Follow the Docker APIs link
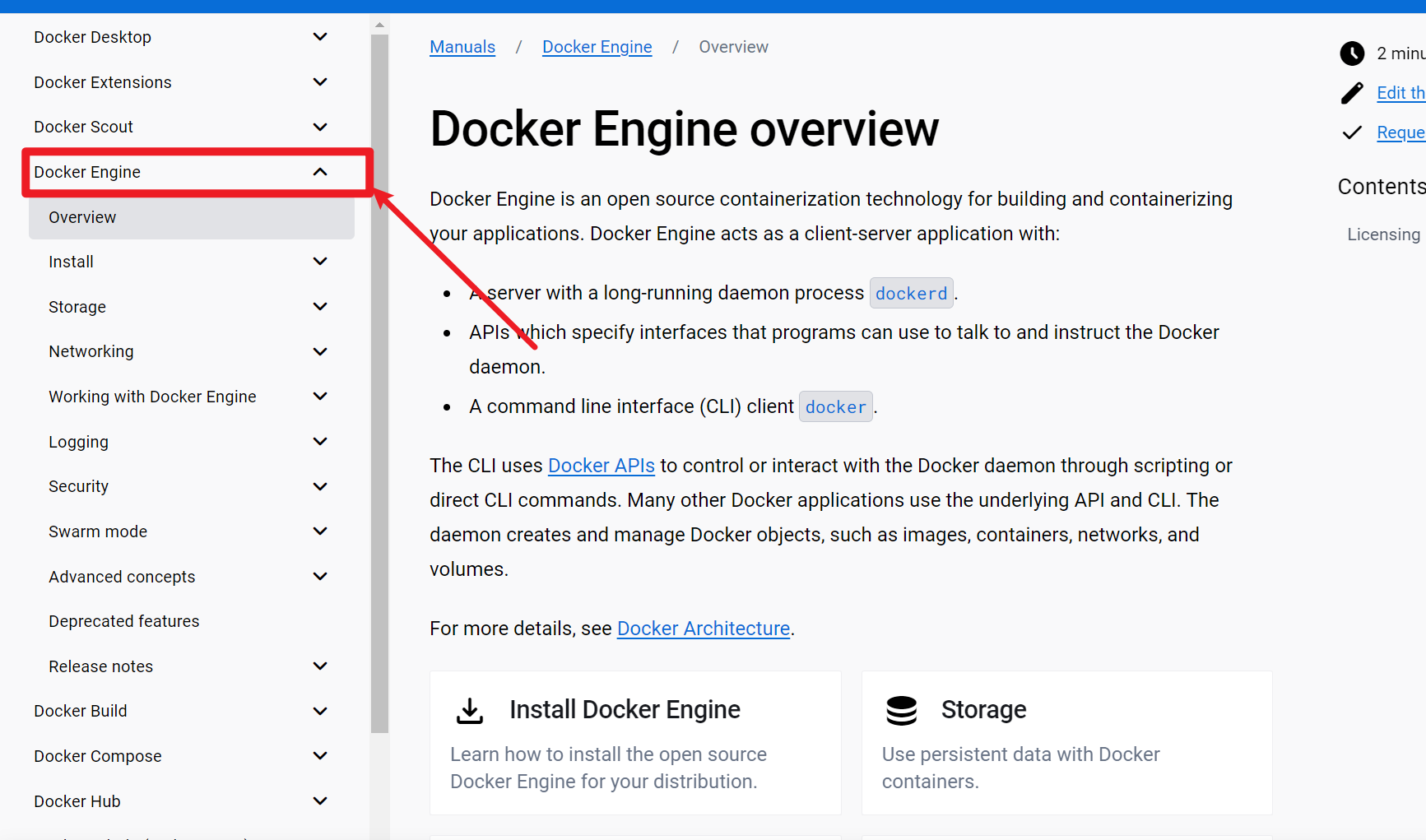Screen dimensions: 1426x840 [601, 466]
